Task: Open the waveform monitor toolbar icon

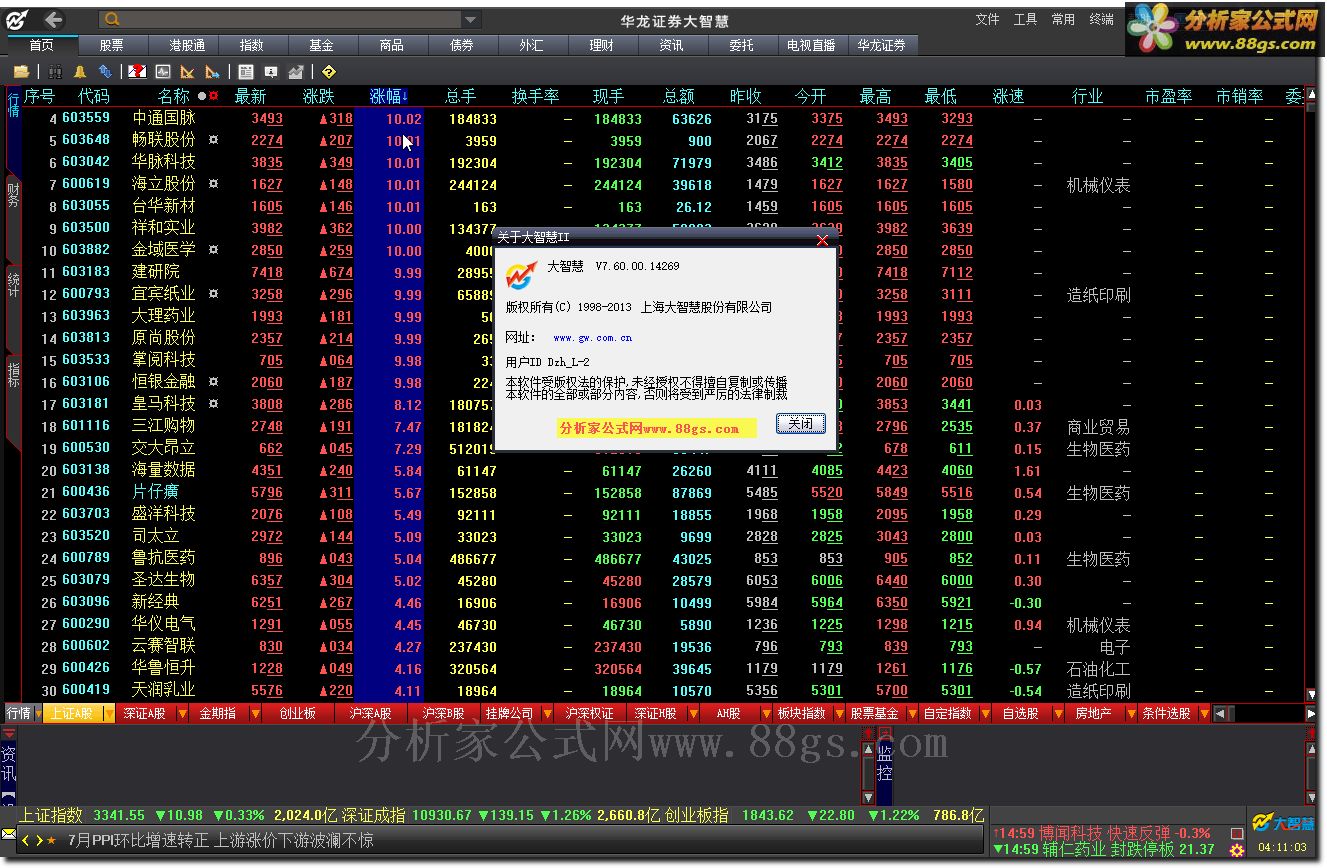Action: tap(162, 72)
